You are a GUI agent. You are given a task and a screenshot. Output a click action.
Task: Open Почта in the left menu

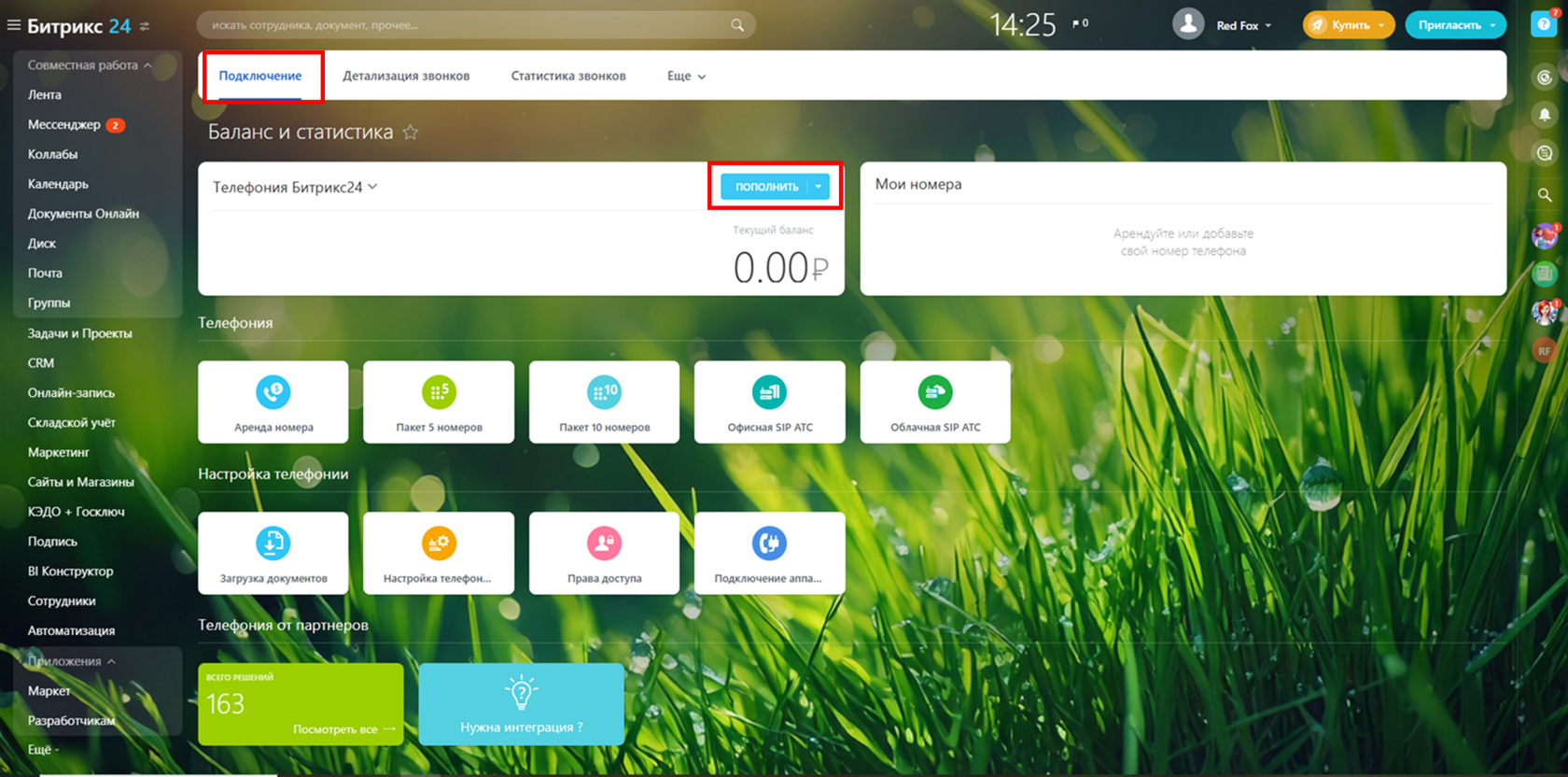[x=45, y=274]
